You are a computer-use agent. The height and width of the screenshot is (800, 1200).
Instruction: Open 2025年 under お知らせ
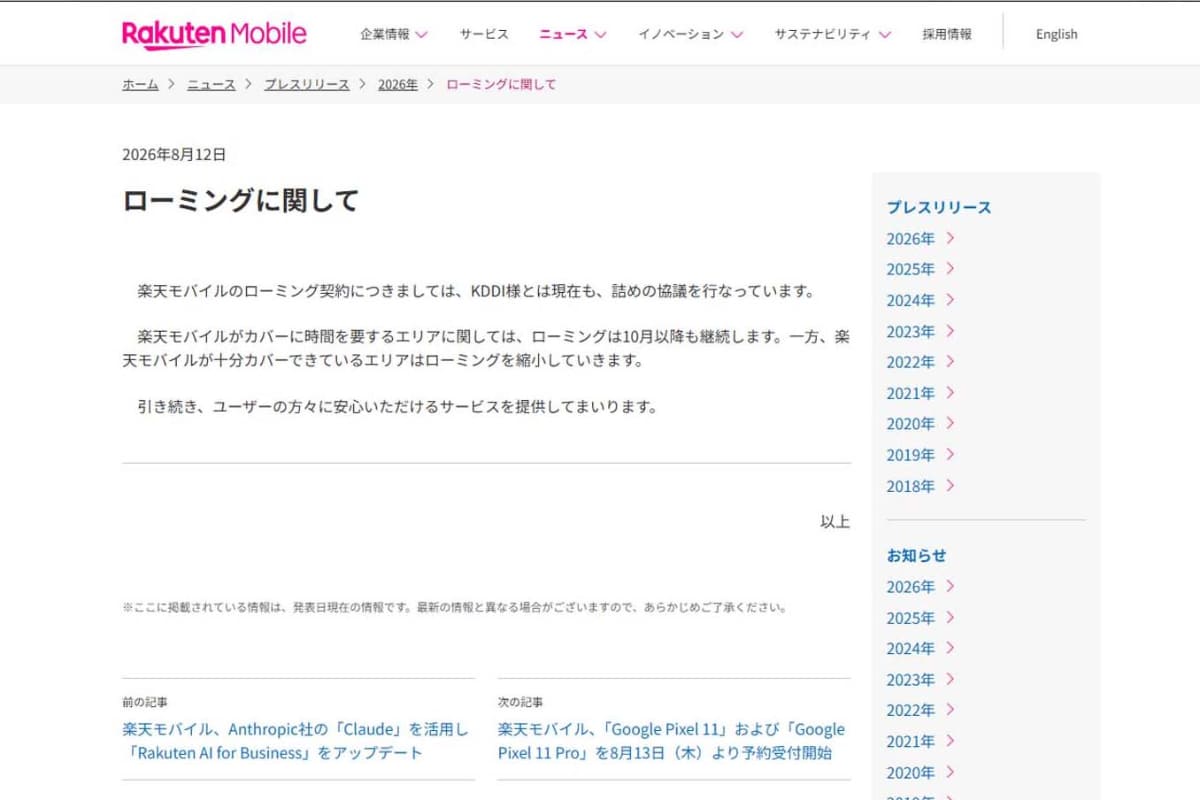click(921, 618)
